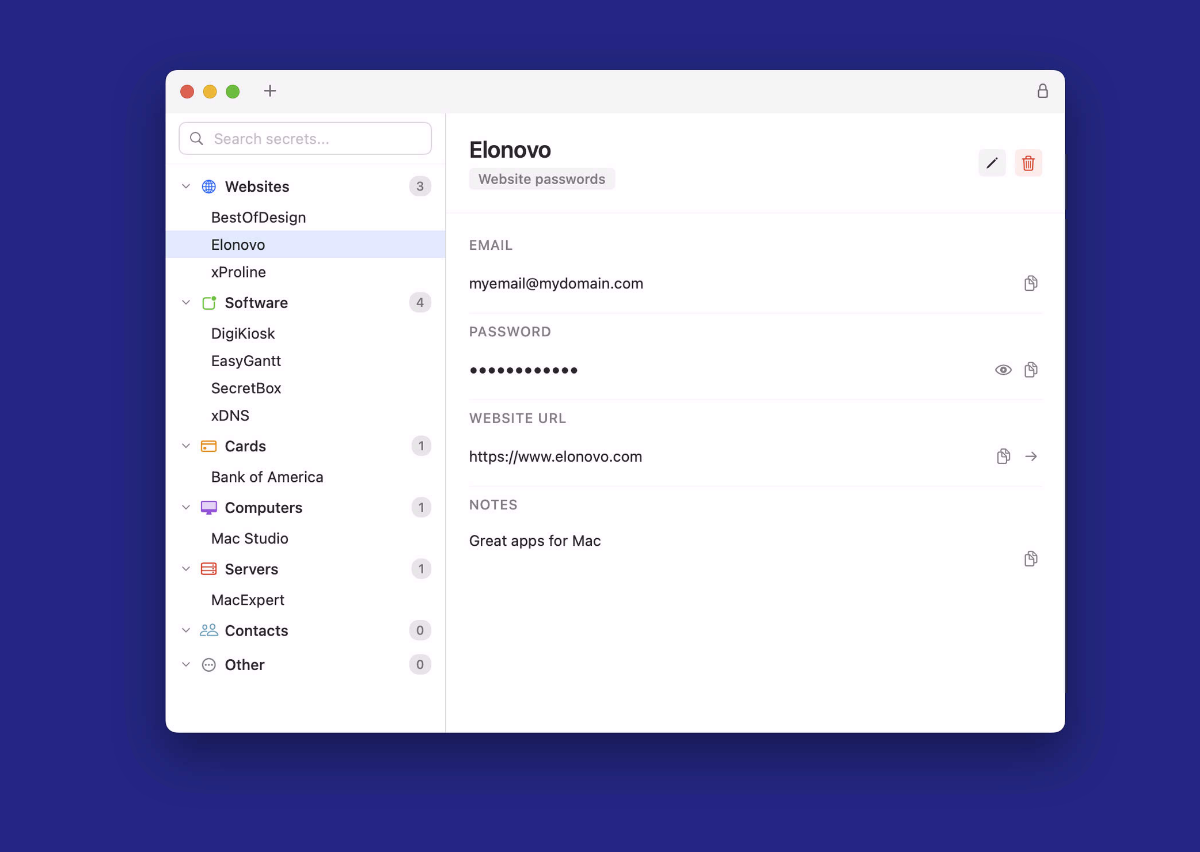Click the myemail@mydomain.com text
The image size is (1200, 852).
pos(556,284)
